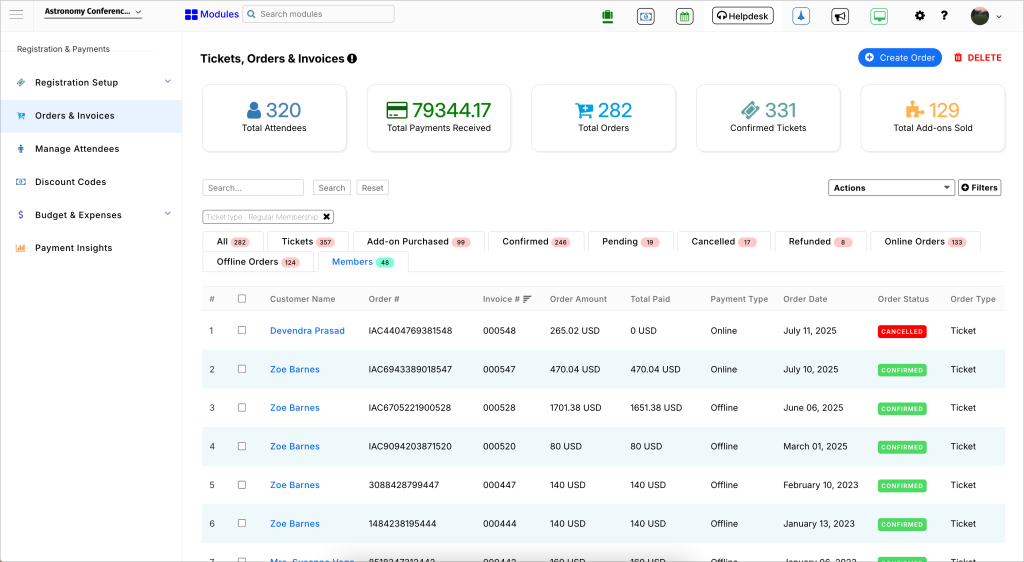The width and height of the screenshot is (1024, 562).
Task: Click the question mark help icon
Action: 944,16
